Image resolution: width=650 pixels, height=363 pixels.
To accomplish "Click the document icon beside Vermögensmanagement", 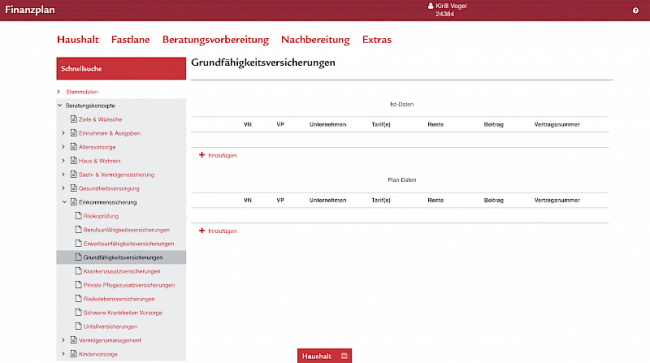I will [73, 340].
